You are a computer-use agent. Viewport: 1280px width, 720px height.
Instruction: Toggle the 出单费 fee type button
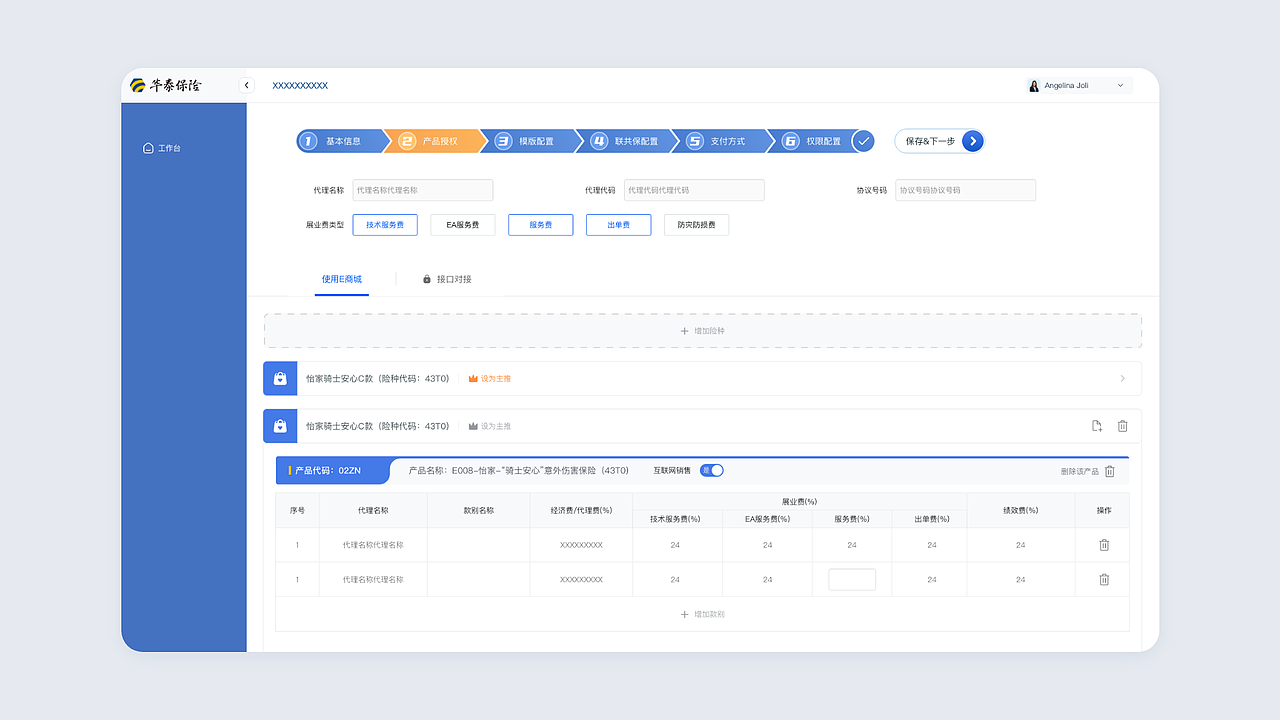[x=619, y=225]
